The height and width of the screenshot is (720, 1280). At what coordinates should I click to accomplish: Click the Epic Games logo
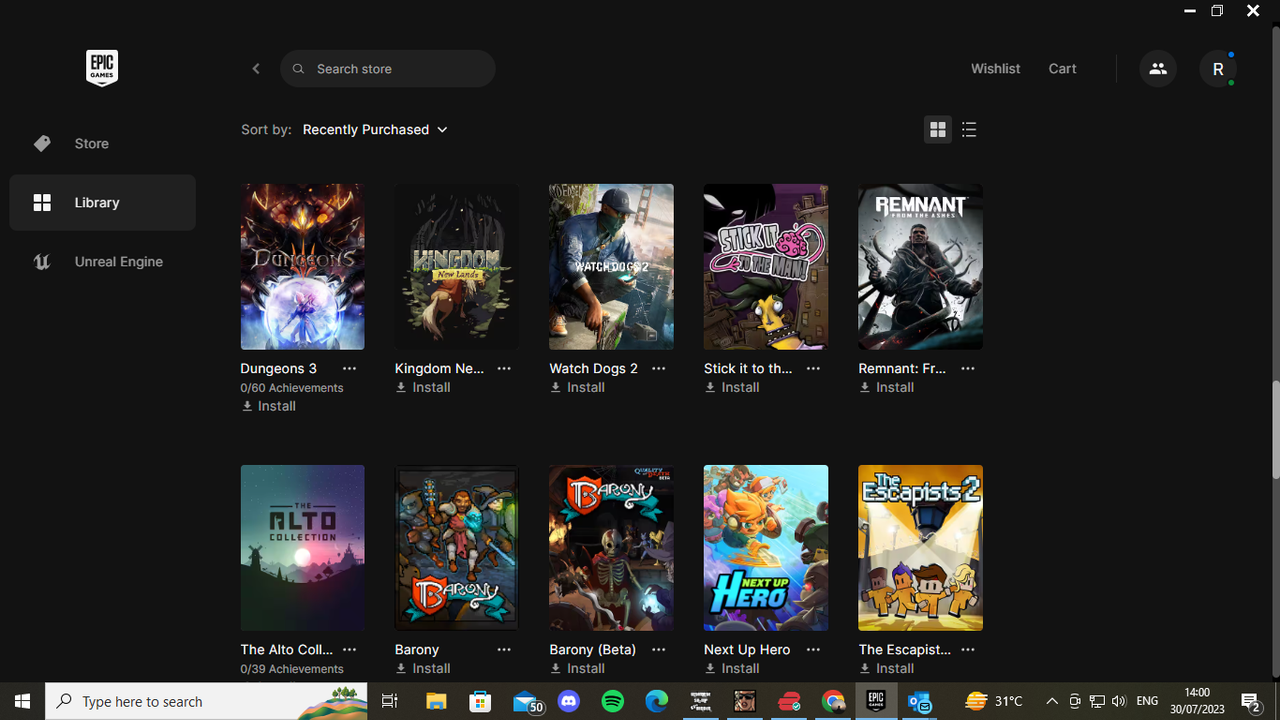[x=102, y=68]
